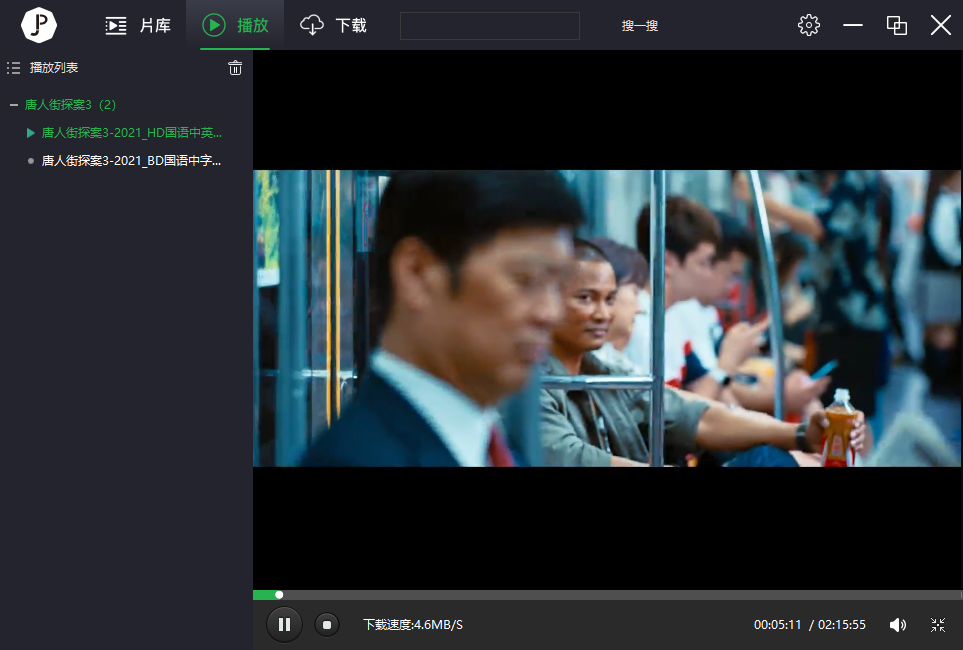Seek forward on the grey progress bar
This screenshot has width=963, height=650.
point(622,595)
